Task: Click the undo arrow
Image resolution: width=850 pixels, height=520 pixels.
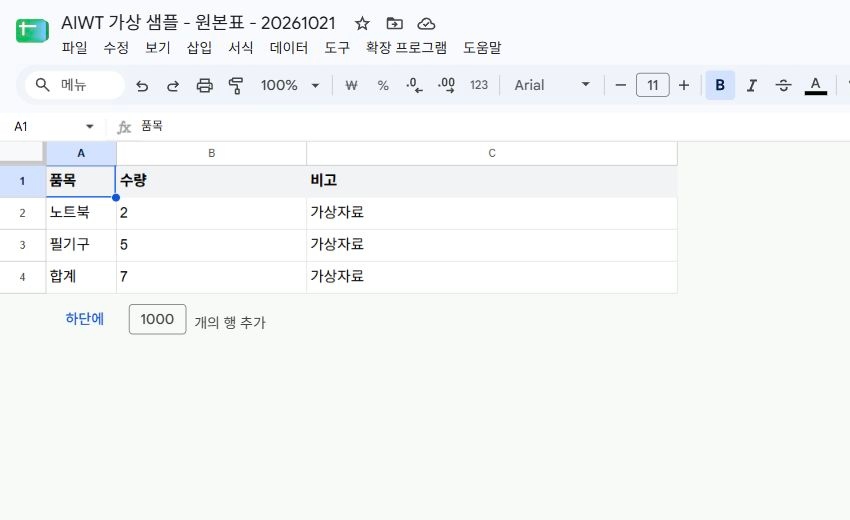Action: (x=142, y=85)
